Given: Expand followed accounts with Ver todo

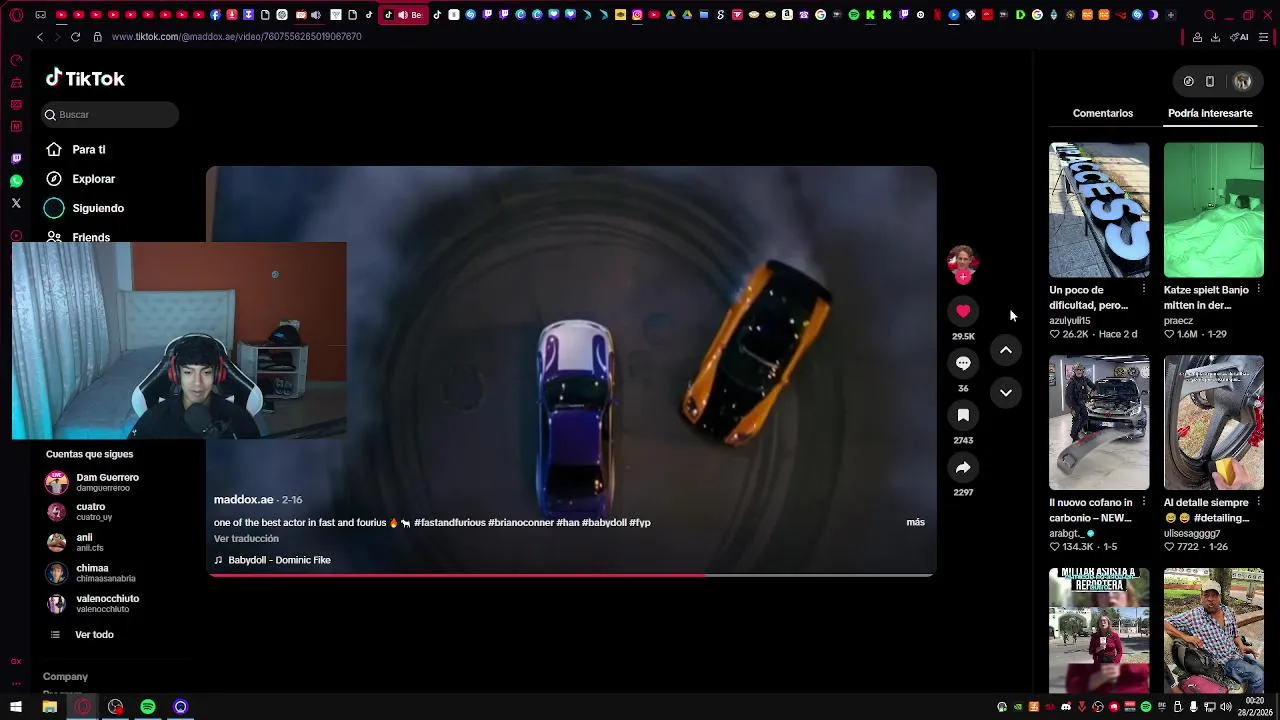Looking at the screenshot, I should (94, 635).
